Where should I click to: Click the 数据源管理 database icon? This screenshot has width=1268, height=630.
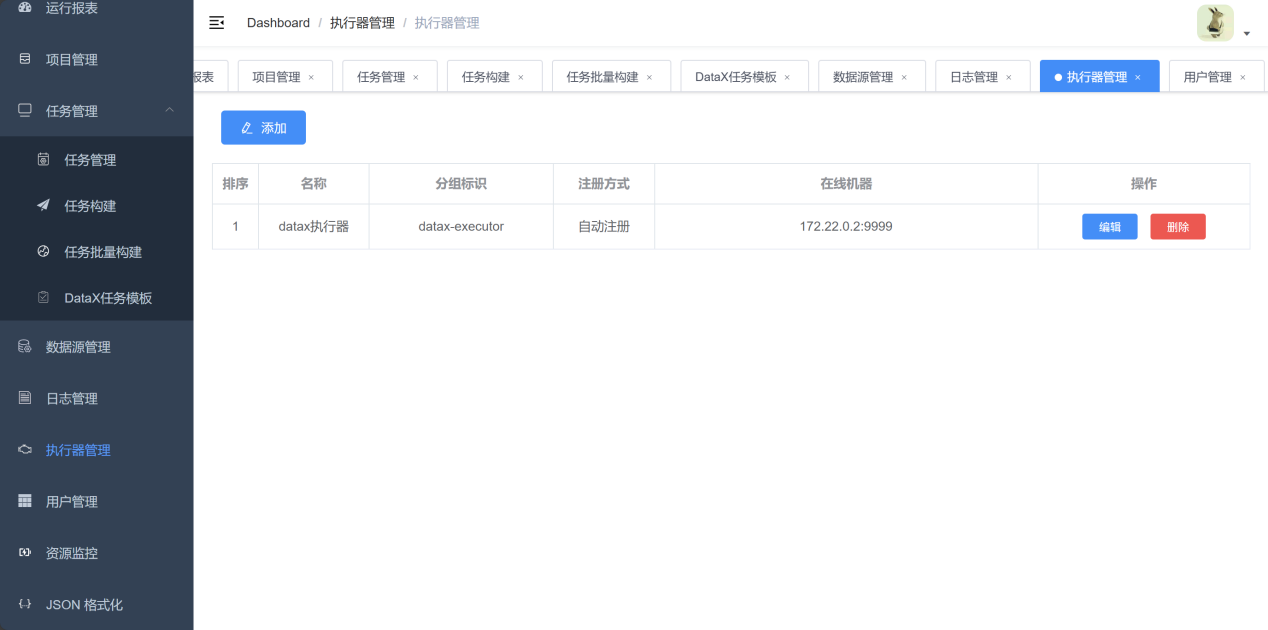(x=25, y=347)
